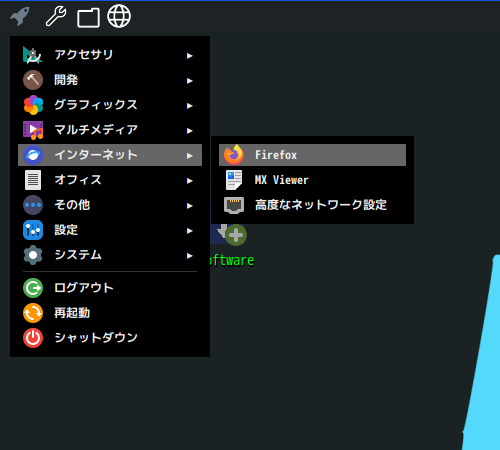Expand the オフィス submenu arrow
This screenshot has width=500, height=450.
[x=190, y=181]
